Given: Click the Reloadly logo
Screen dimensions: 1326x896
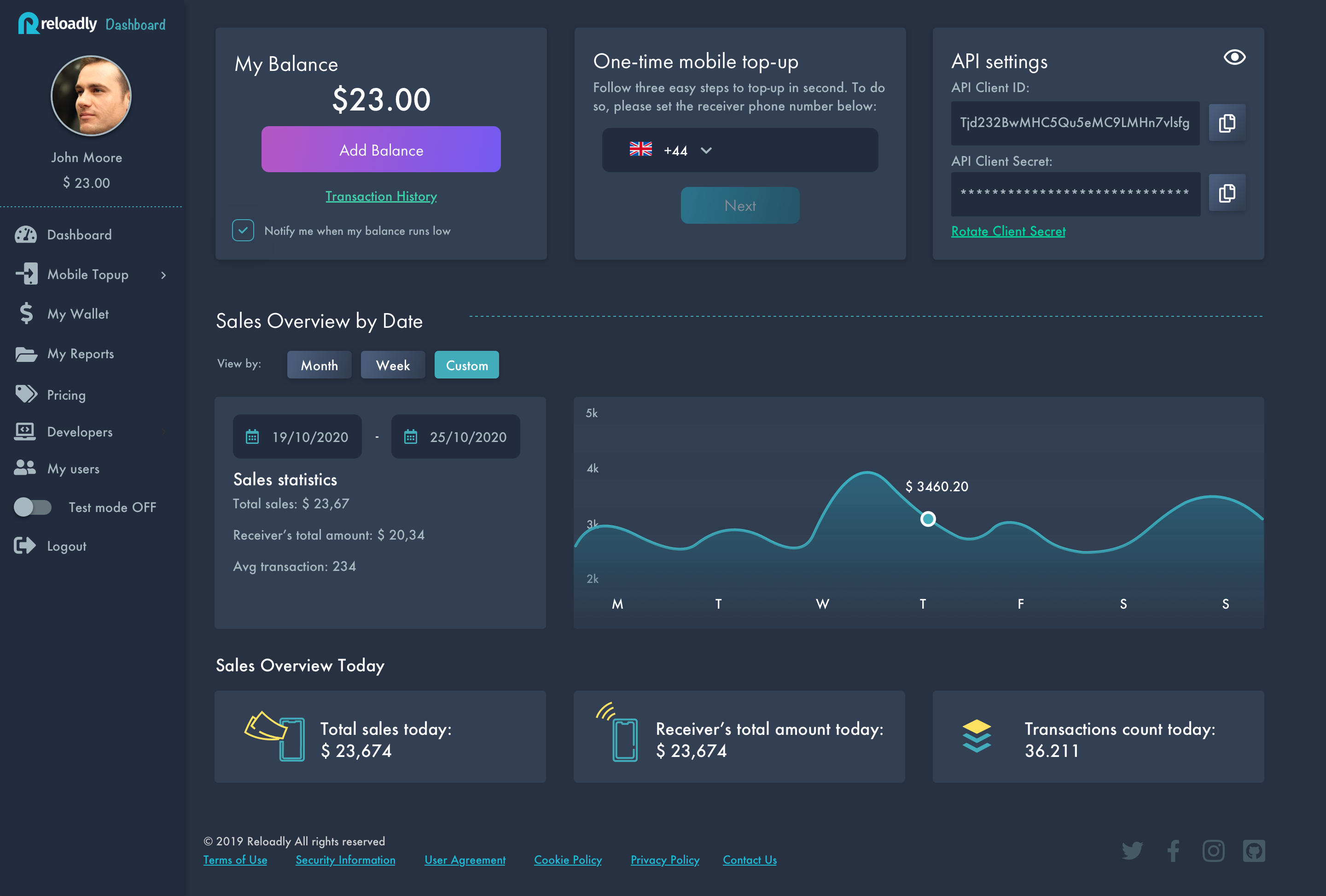Looking at the screenshot, I should click(x=57, y=23).
